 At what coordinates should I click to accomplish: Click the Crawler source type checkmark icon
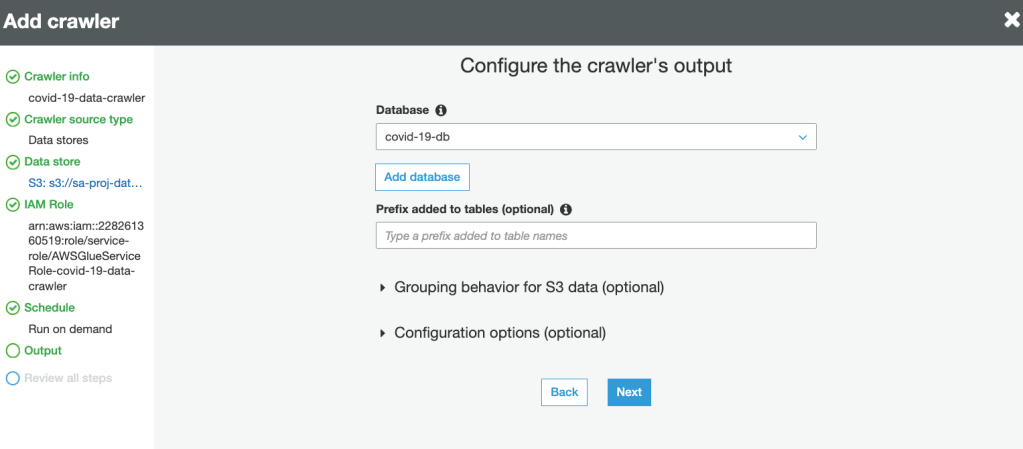click(13, 120)
